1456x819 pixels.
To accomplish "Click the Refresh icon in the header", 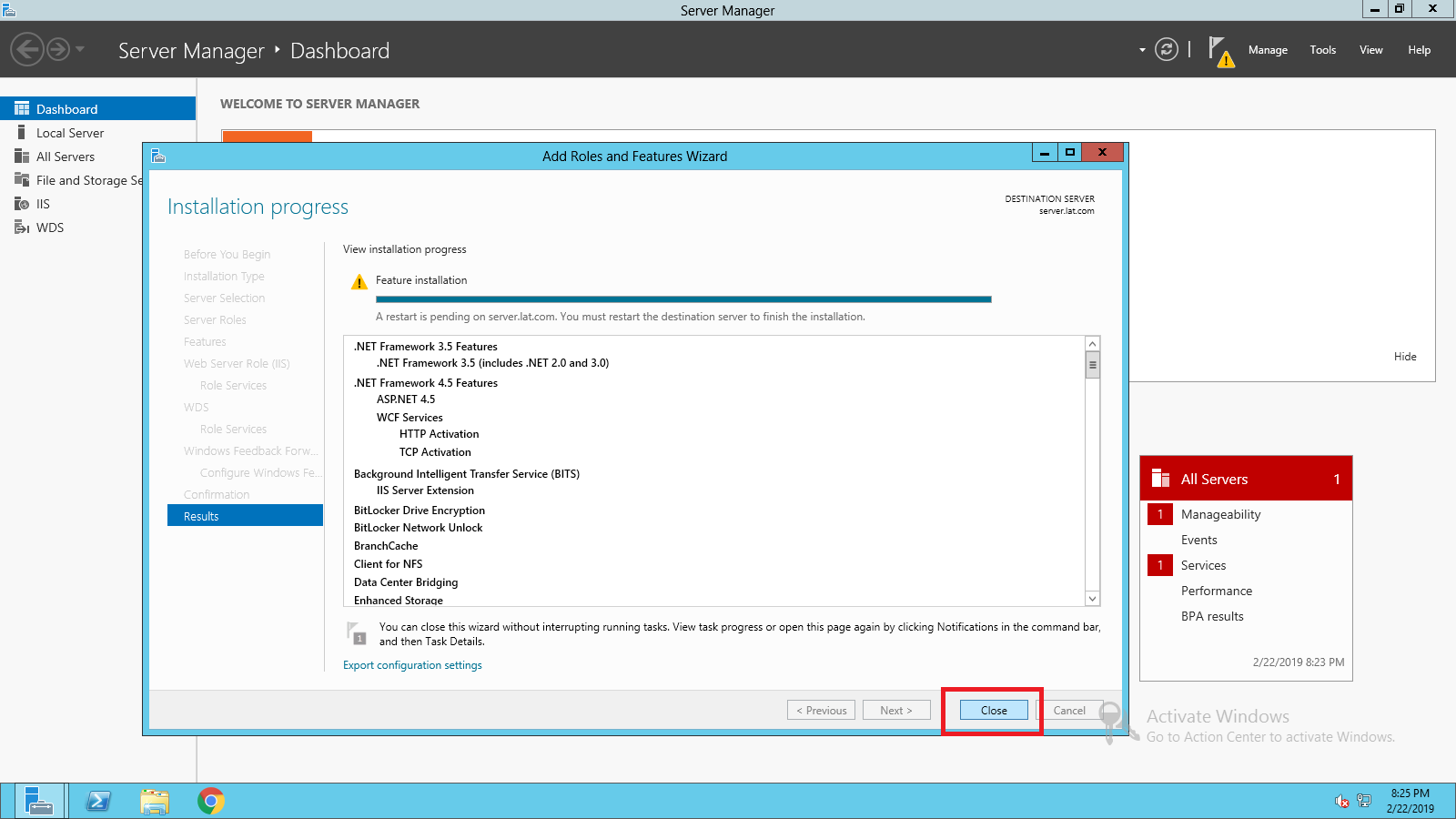I will (x=1166, y=50).
